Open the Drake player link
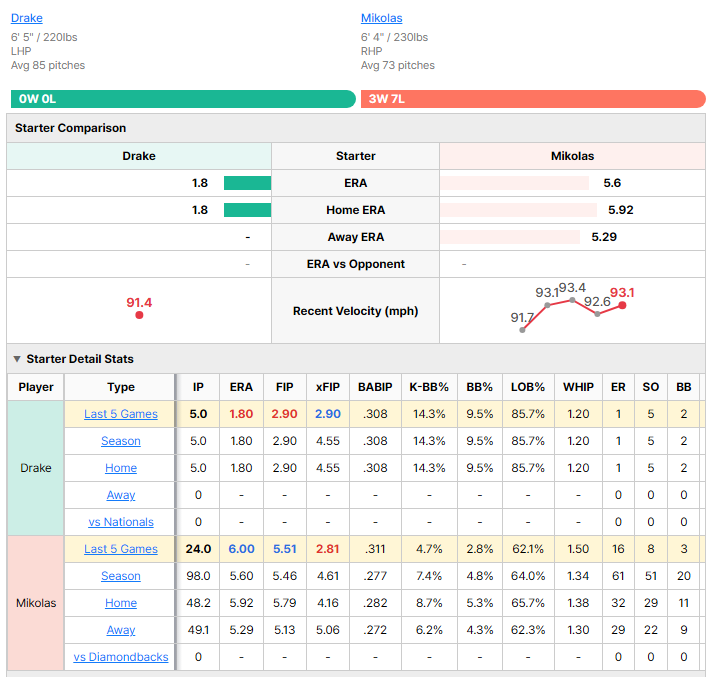Image resolution: width=712 pixels, height=677 pixels. coord(27,18)
